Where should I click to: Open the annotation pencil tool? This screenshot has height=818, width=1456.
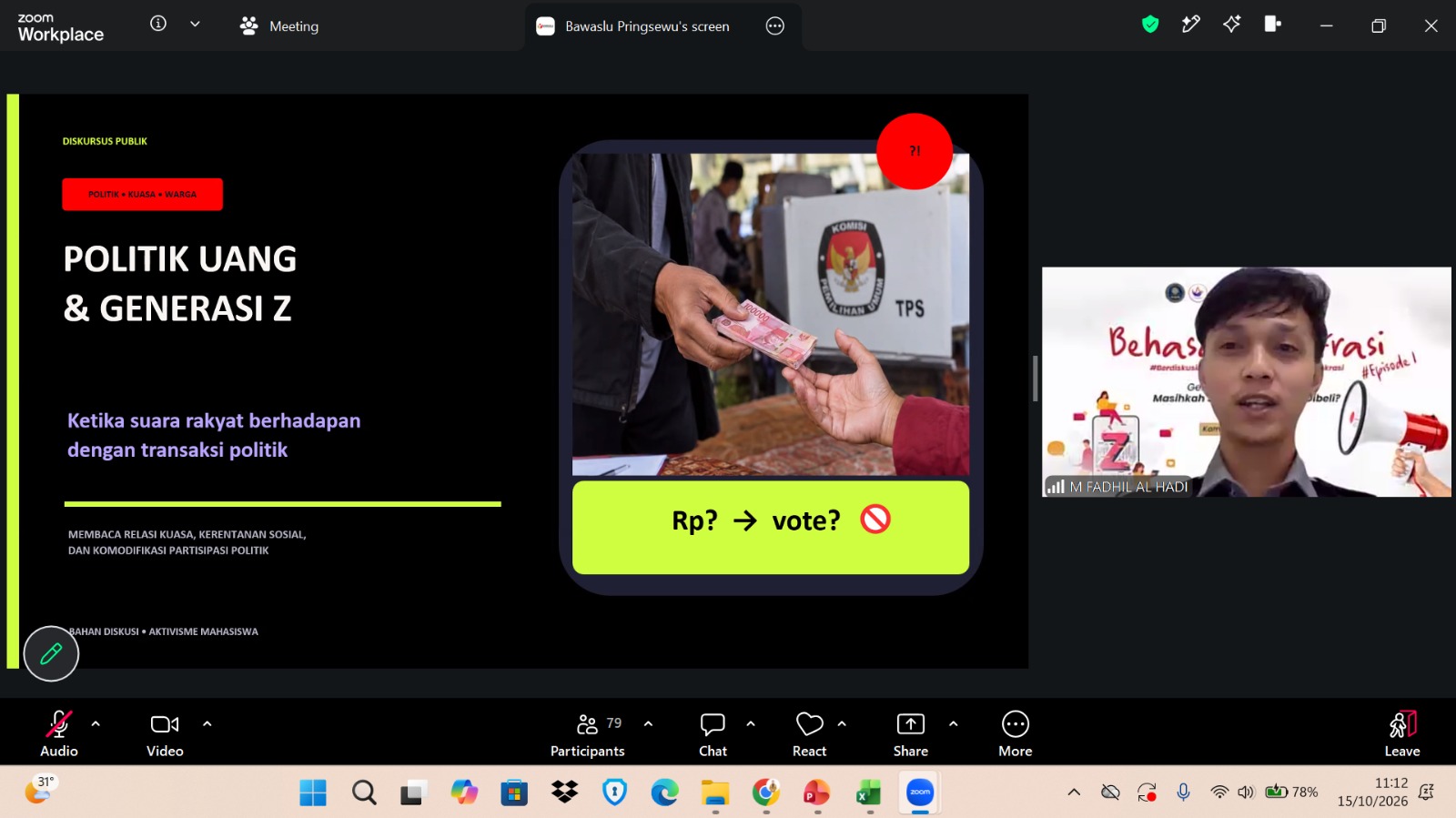point(51,653)
